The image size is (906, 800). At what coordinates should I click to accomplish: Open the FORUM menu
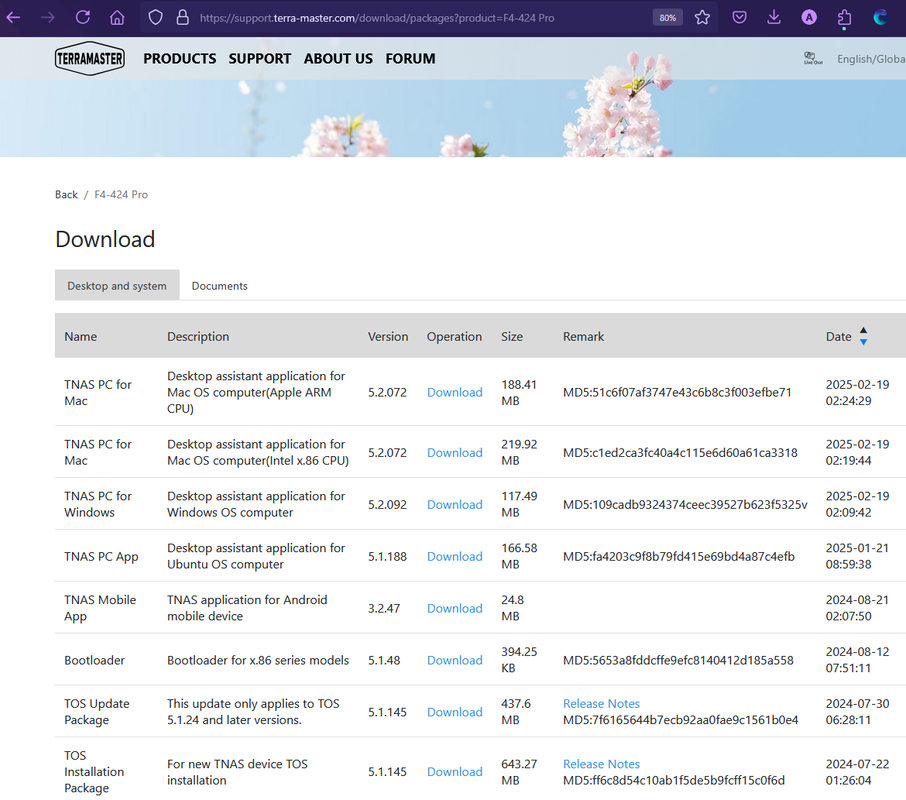click(x=410, y=58)
